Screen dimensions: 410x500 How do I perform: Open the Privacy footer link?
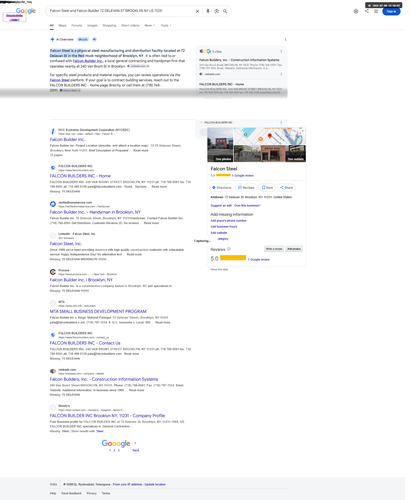pos(91,493)
